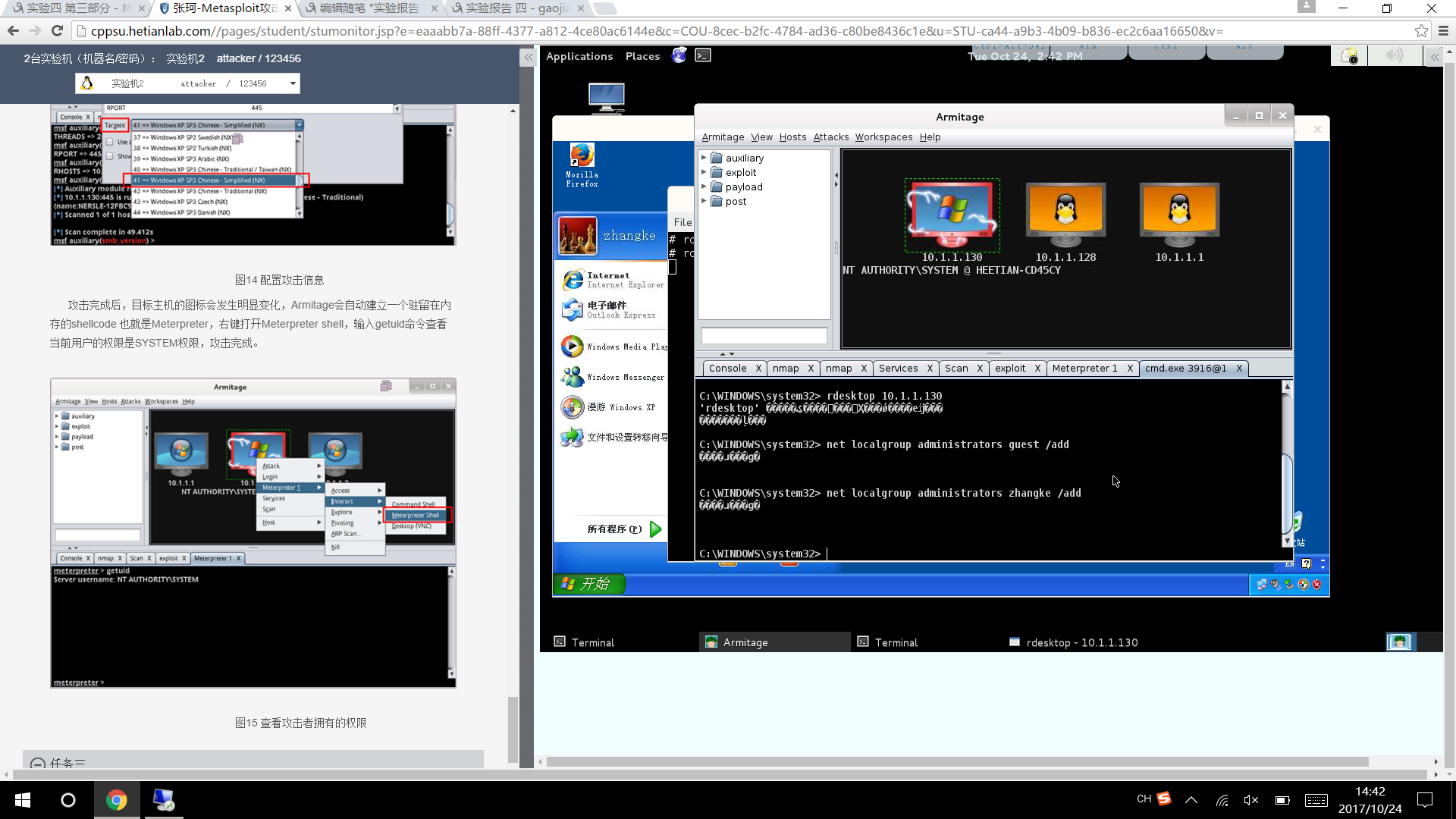Collapse the left instructions panel

click(x=528, y=57)
